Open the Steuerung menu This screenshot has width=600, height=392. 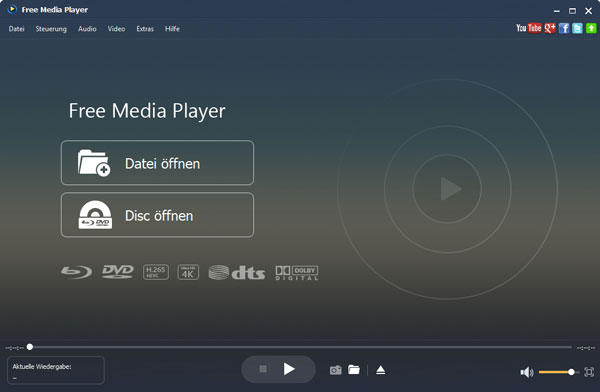click(x=51, y=29)
